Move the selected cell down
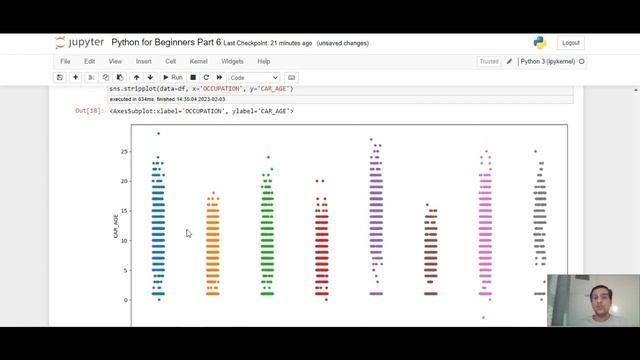Screen dimensions: 640x360 150,78
